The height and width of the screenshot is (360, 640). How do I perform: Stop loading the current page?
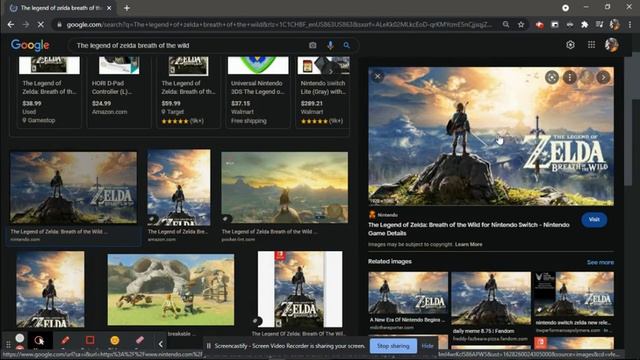40,25
